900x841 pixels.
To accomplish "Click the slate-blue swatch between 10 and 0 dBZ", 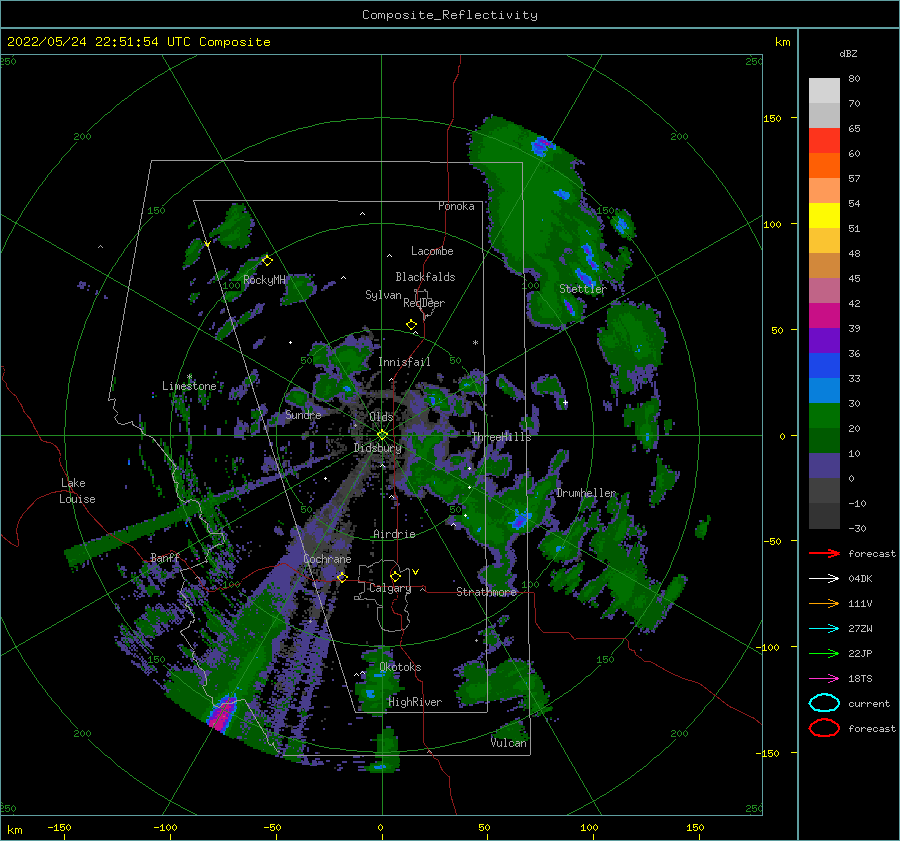I will 824,466.
